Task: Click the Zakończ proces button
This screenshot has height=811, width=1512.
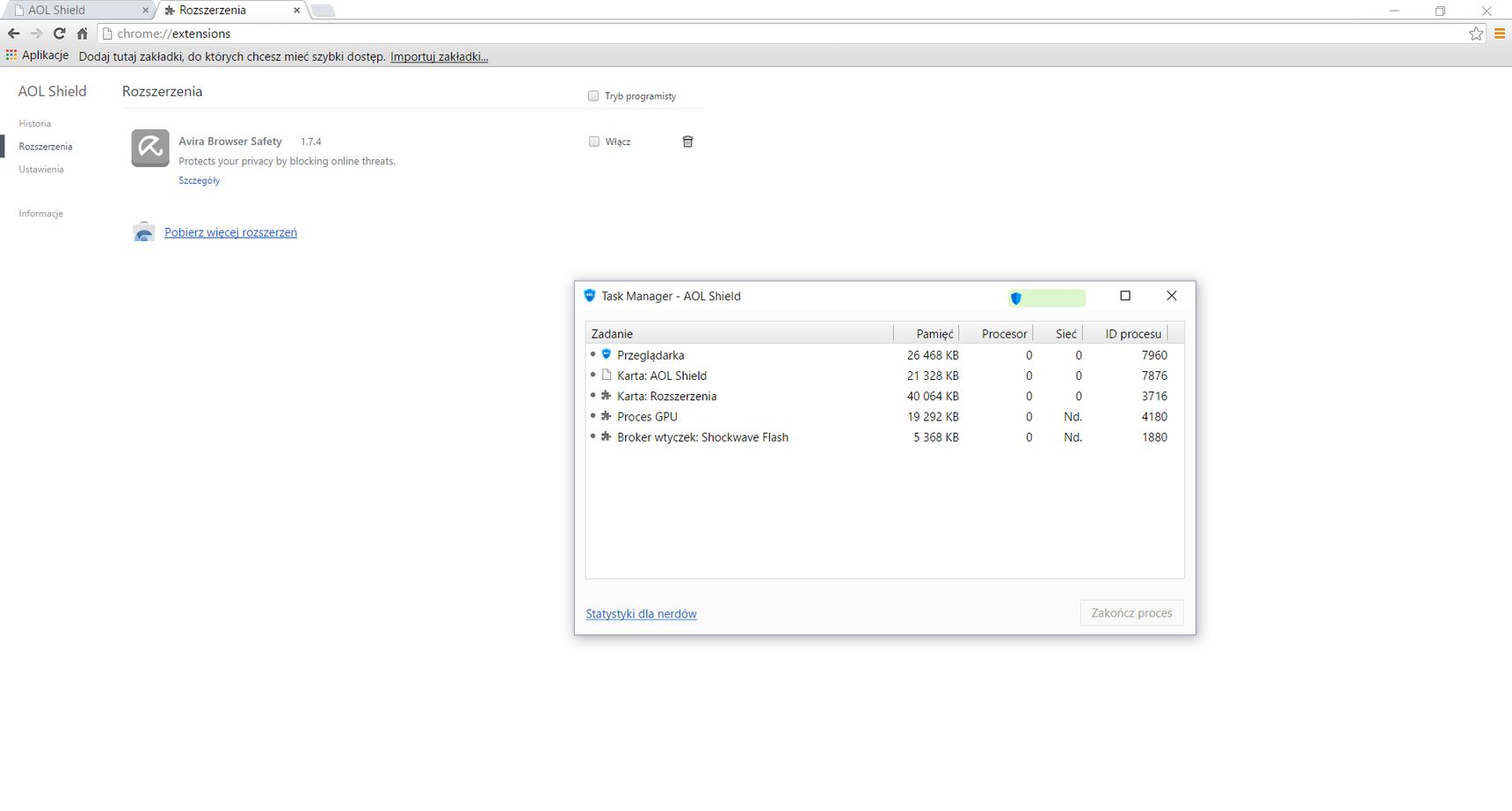Action: (1131, 613)
